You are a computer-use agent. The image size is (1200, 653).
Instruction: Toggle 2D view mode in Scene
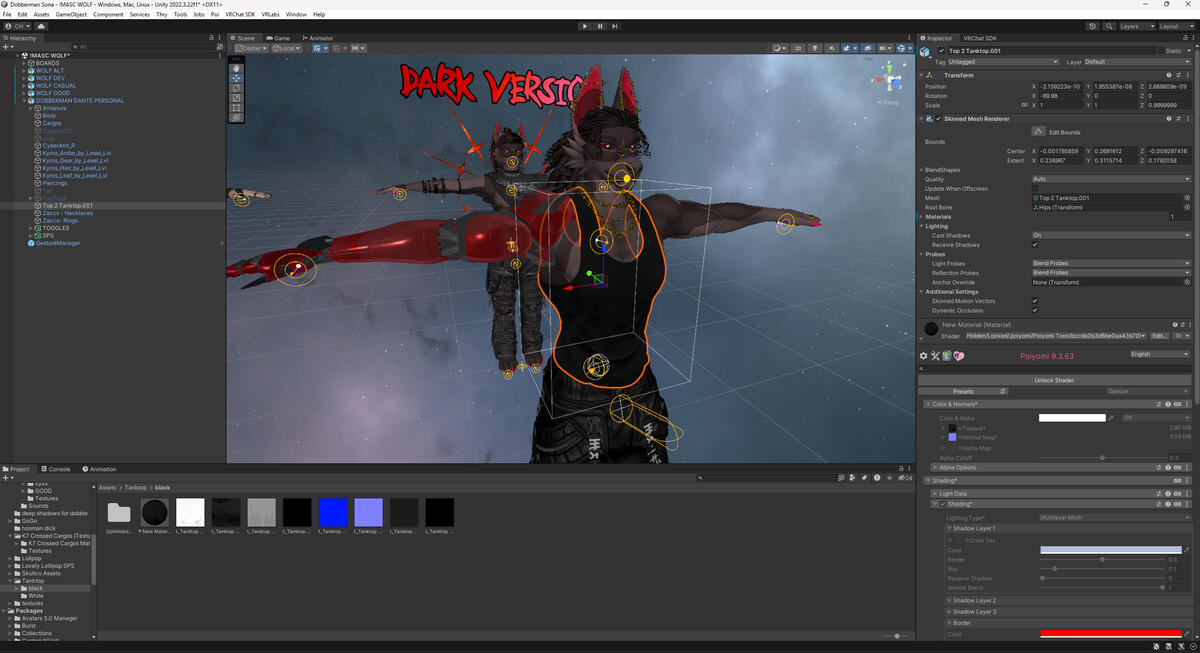pos(799,48)
